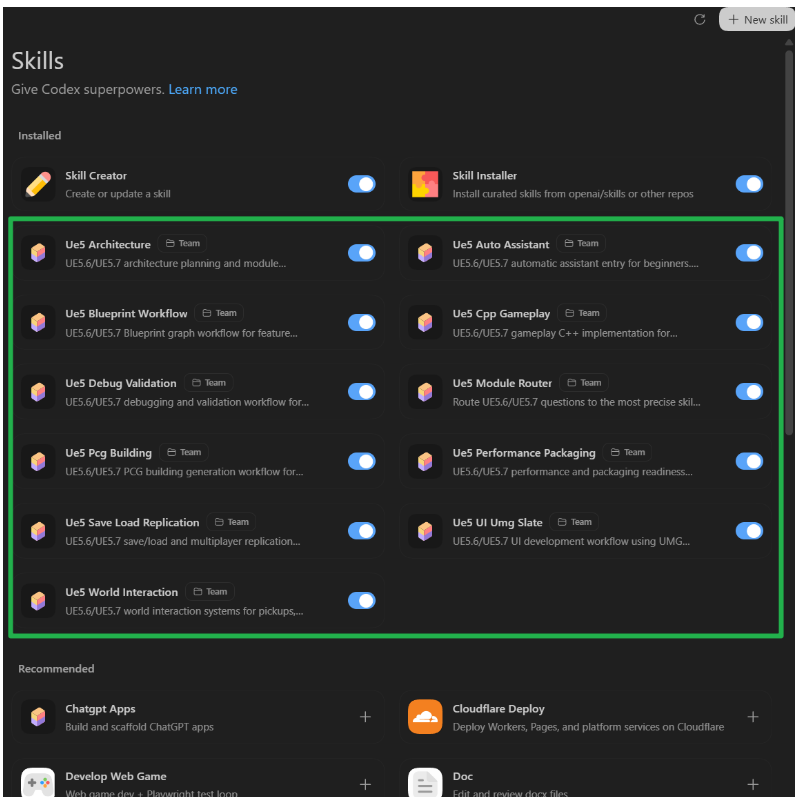Click the Doc skill document icon
The image size is (802, 797).
(425, 782)
